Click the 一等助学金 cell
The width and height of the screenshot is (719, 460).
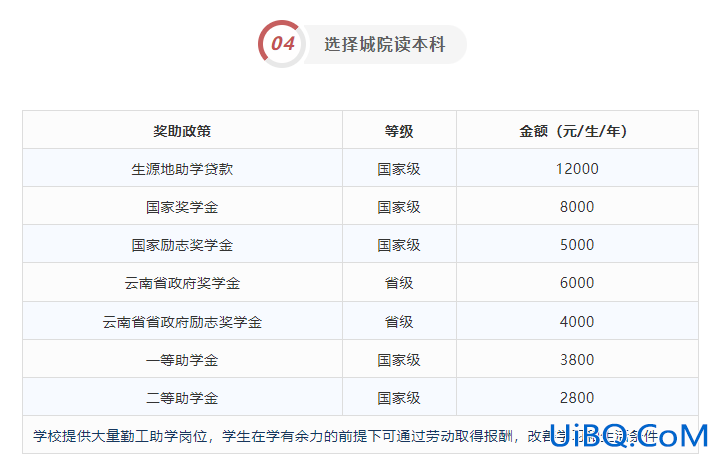coord(182,360)
